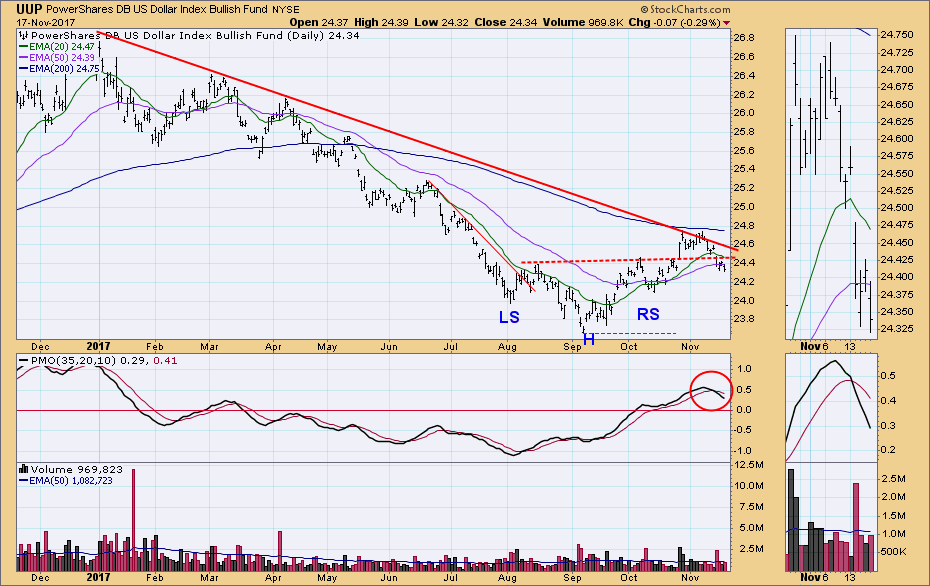Click Apr on the bottom volume date axis
The image size is (930, 586).
click(273, 577)
